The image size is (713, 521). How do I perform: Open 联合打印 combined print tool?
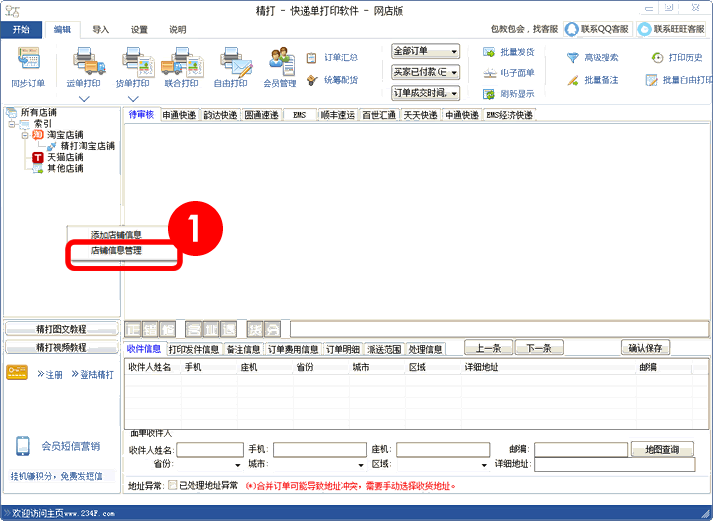tap(181, 66)
